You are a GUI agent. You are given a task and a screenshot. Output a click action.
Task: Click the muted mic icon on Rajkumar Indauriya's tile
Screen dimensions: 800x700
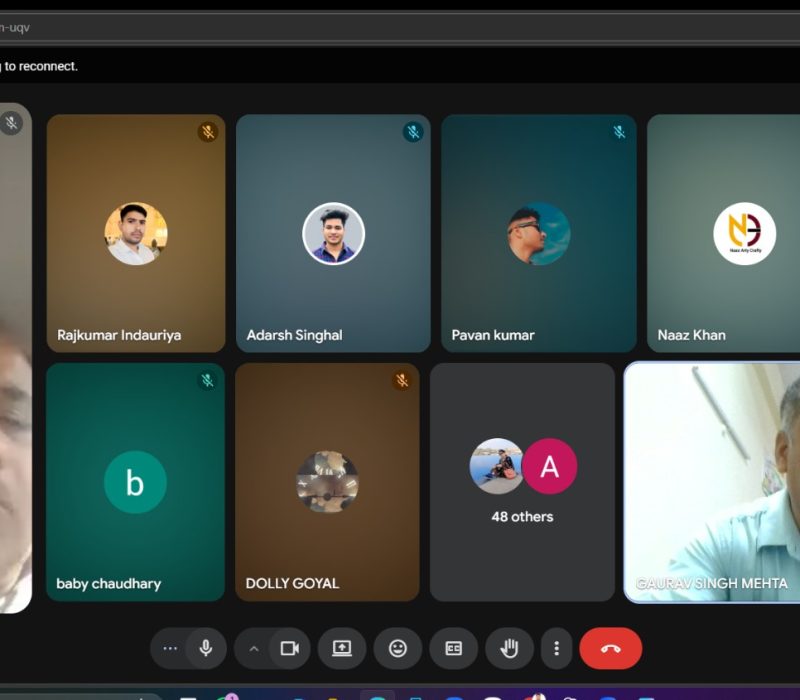207,132
